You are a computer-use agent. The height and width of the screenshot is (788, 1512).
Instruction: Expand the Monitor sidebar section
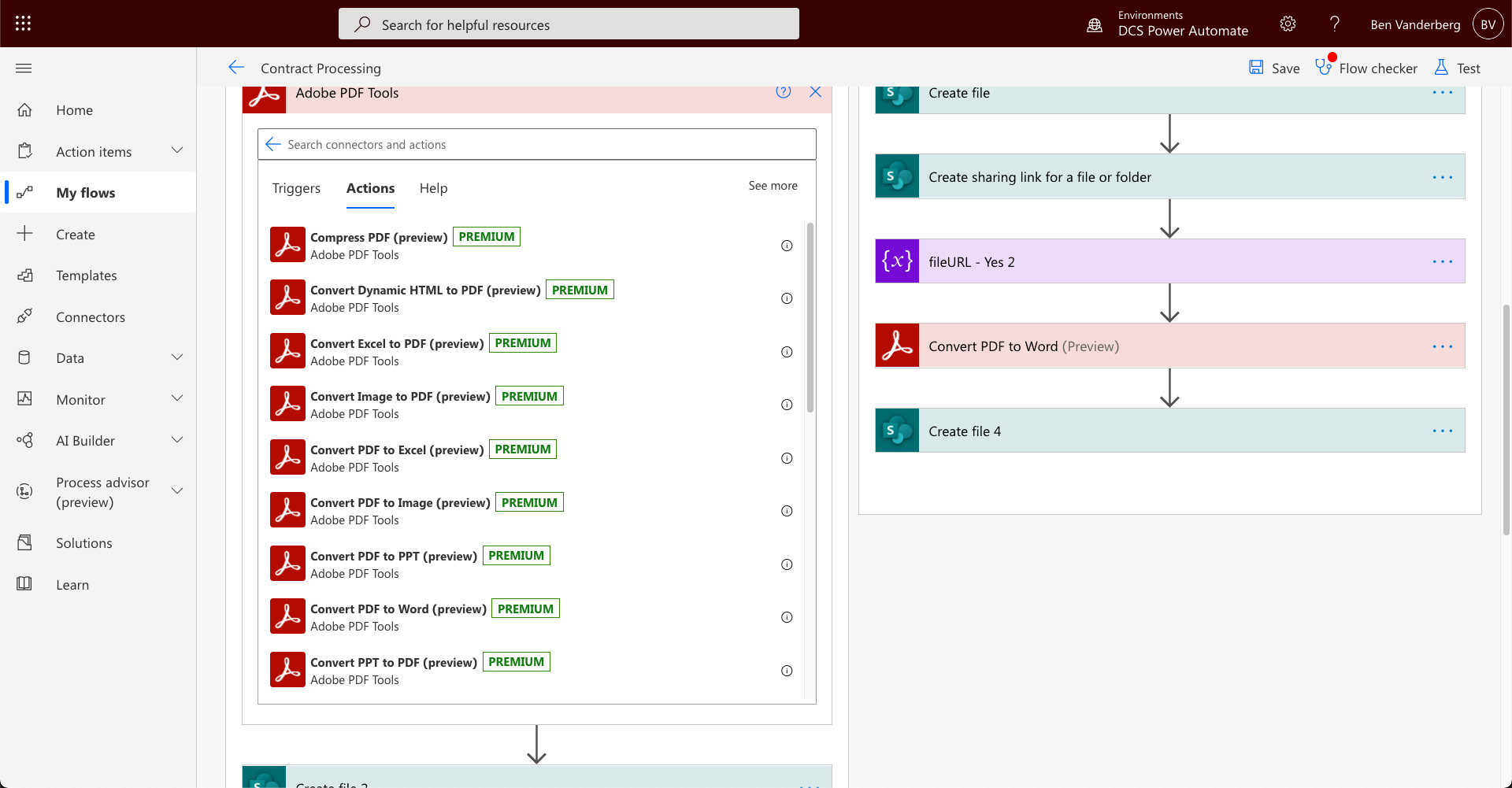(179, 398)
